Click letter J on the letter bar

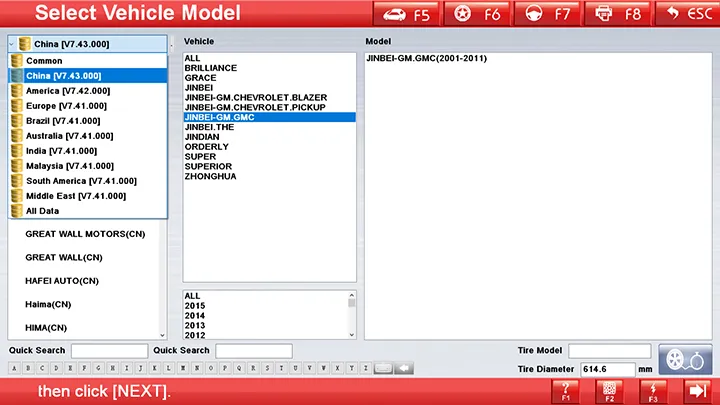[x=141, y=368]
